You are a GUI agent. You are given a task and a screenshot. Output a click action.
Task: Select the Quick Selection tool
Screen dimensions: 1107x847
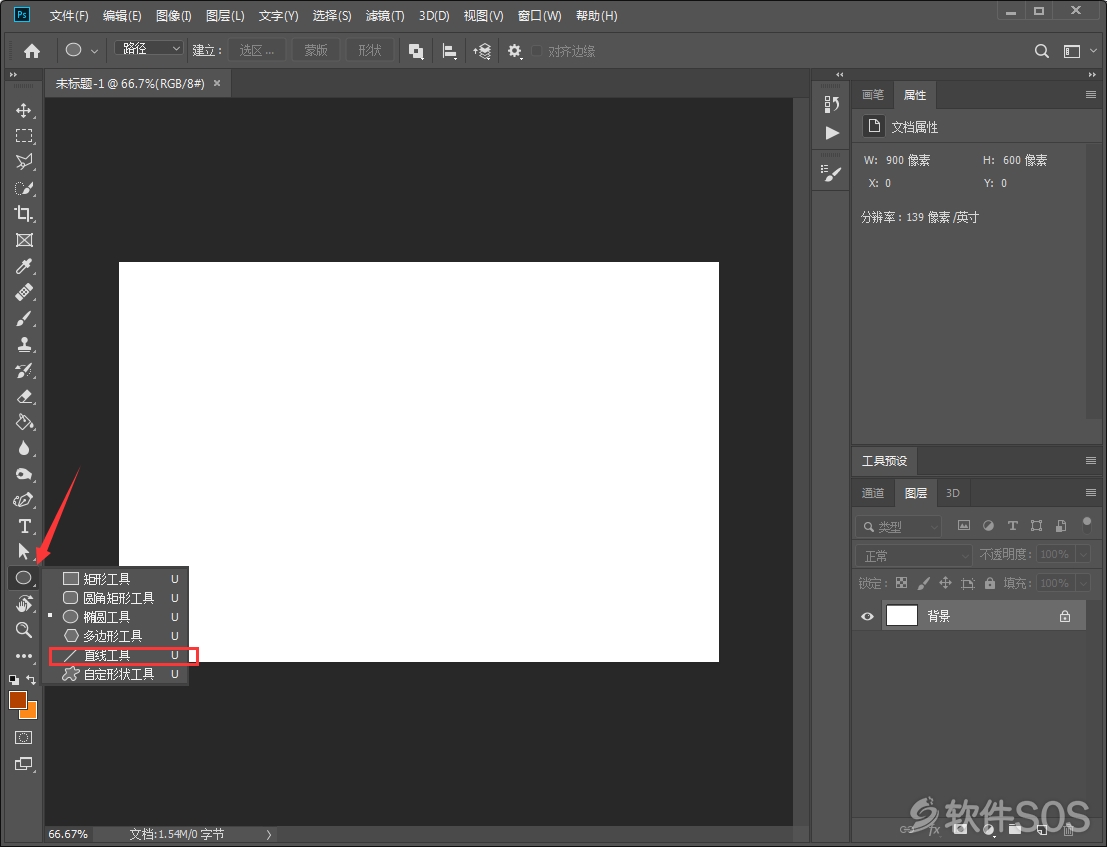(x=24, y=188)
